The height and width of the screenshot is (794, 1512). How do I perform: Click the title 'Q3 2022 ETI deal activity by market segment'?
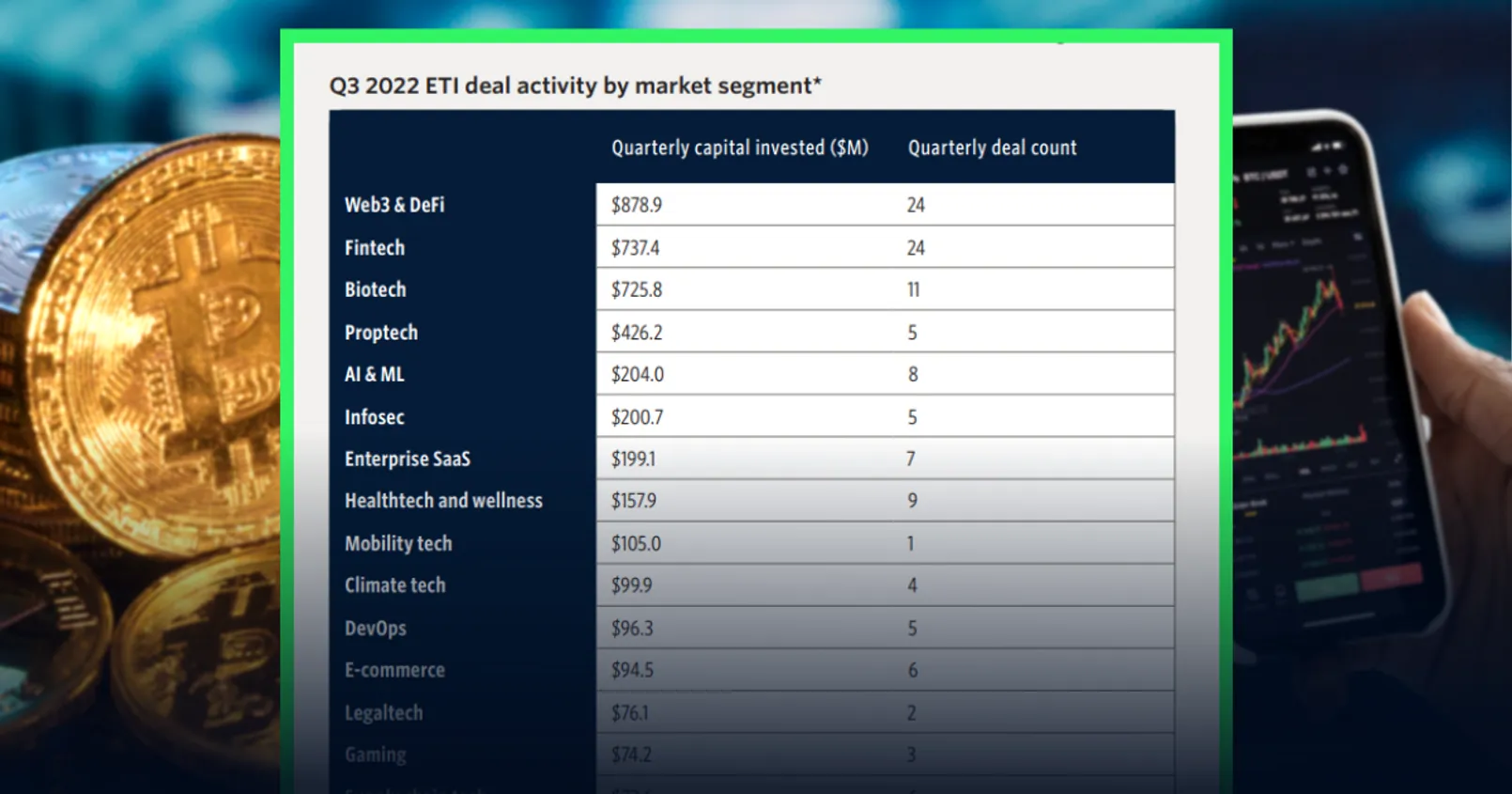point(575,86)
